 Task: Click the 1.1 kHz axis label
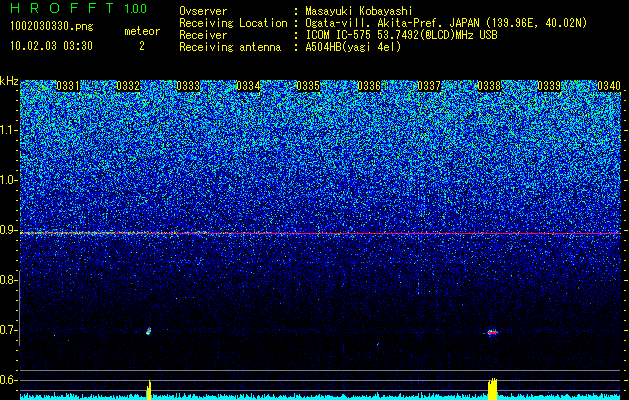tap(8, 130)
